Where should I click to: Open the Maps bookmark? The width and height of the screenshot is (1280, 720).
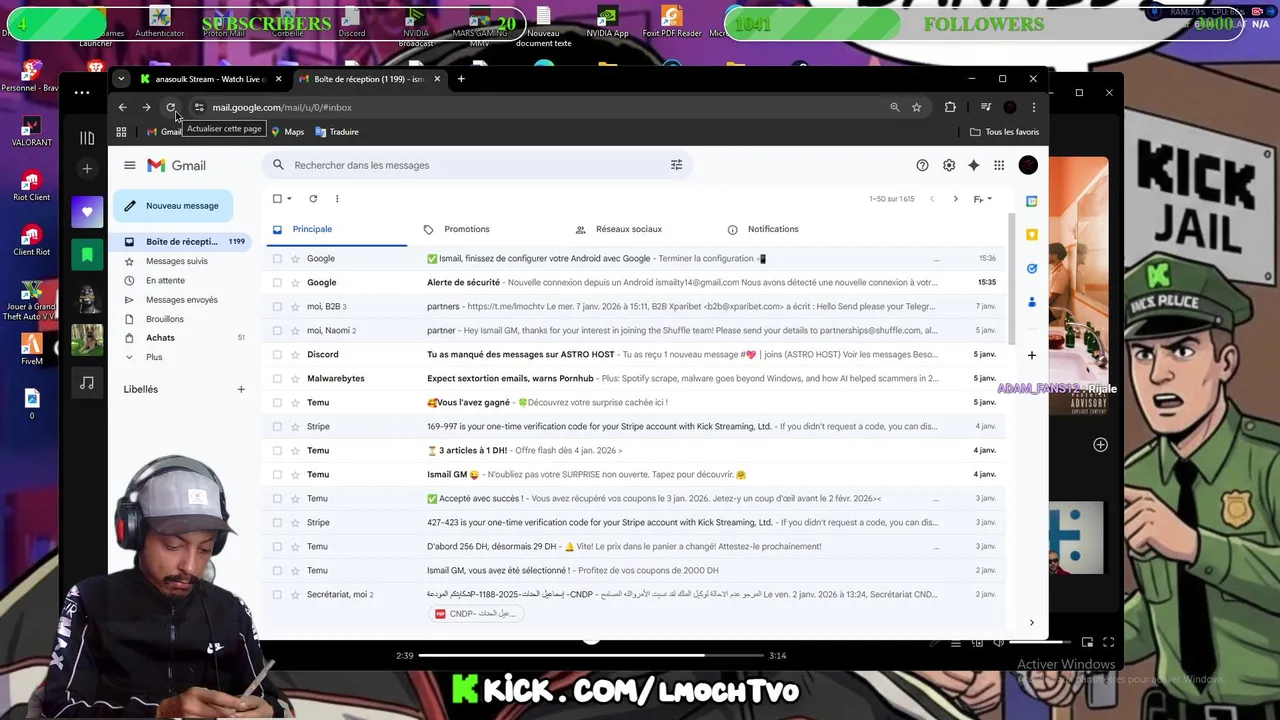point(287,132)
